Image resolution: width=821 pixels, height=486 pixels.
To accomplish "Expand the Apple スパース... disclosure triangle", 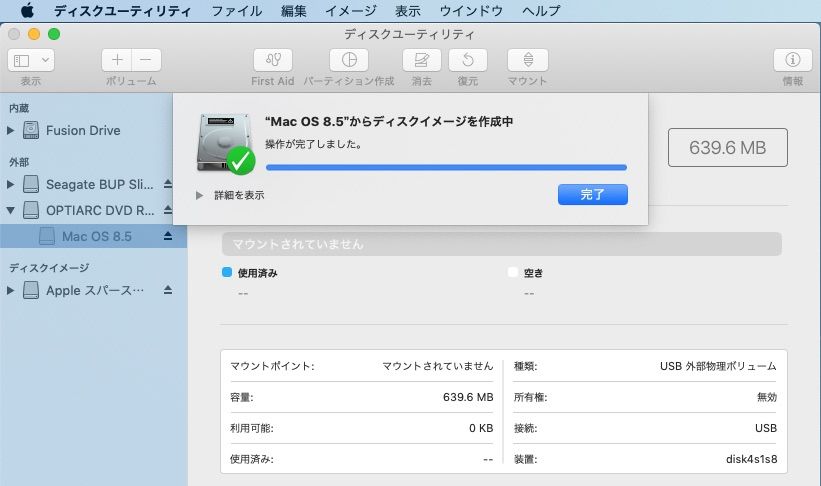I will [x=10, y=290].
